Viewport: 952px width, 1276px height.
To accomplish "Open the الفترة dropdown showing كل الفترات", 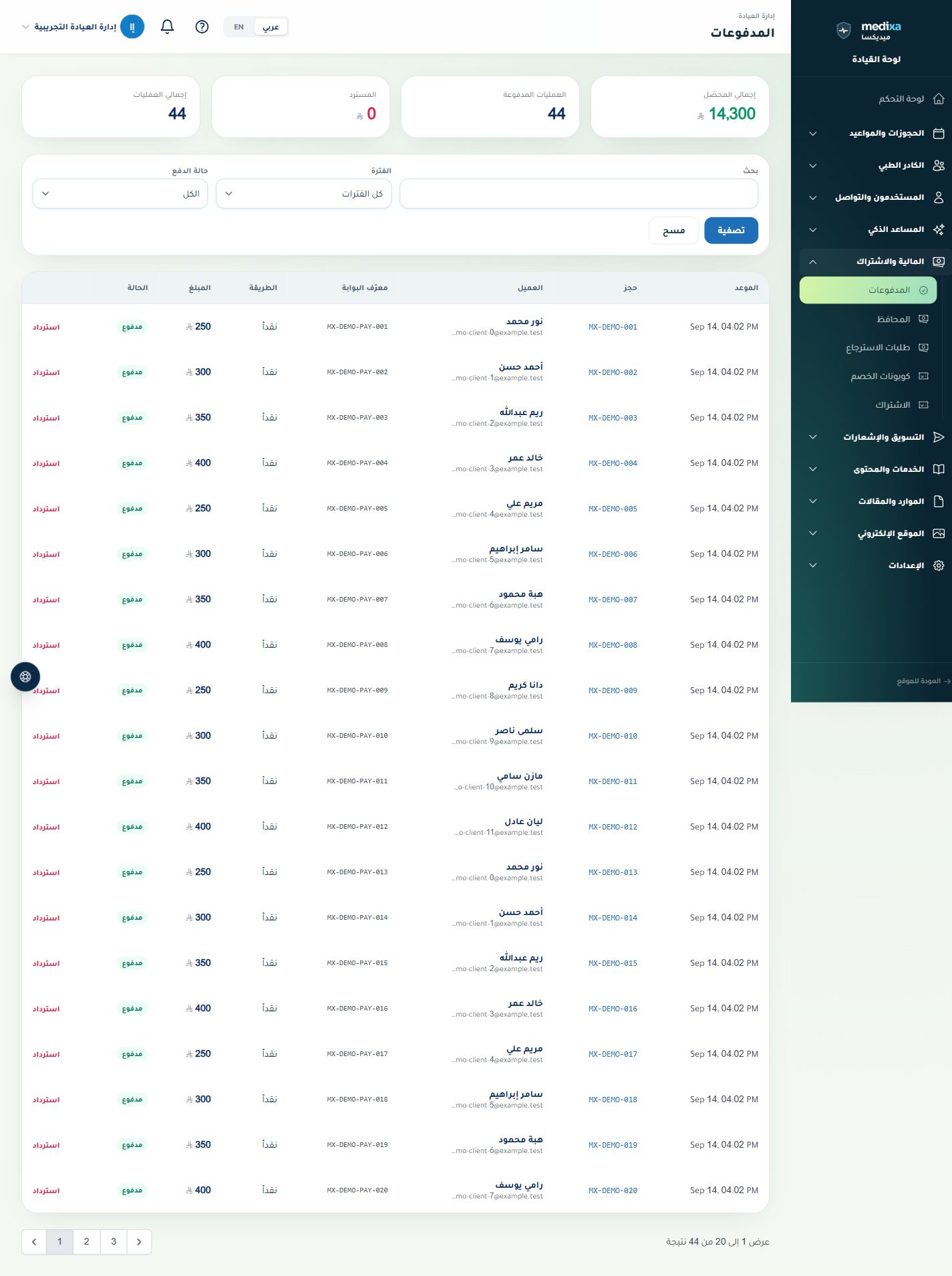I will (304, 194).
